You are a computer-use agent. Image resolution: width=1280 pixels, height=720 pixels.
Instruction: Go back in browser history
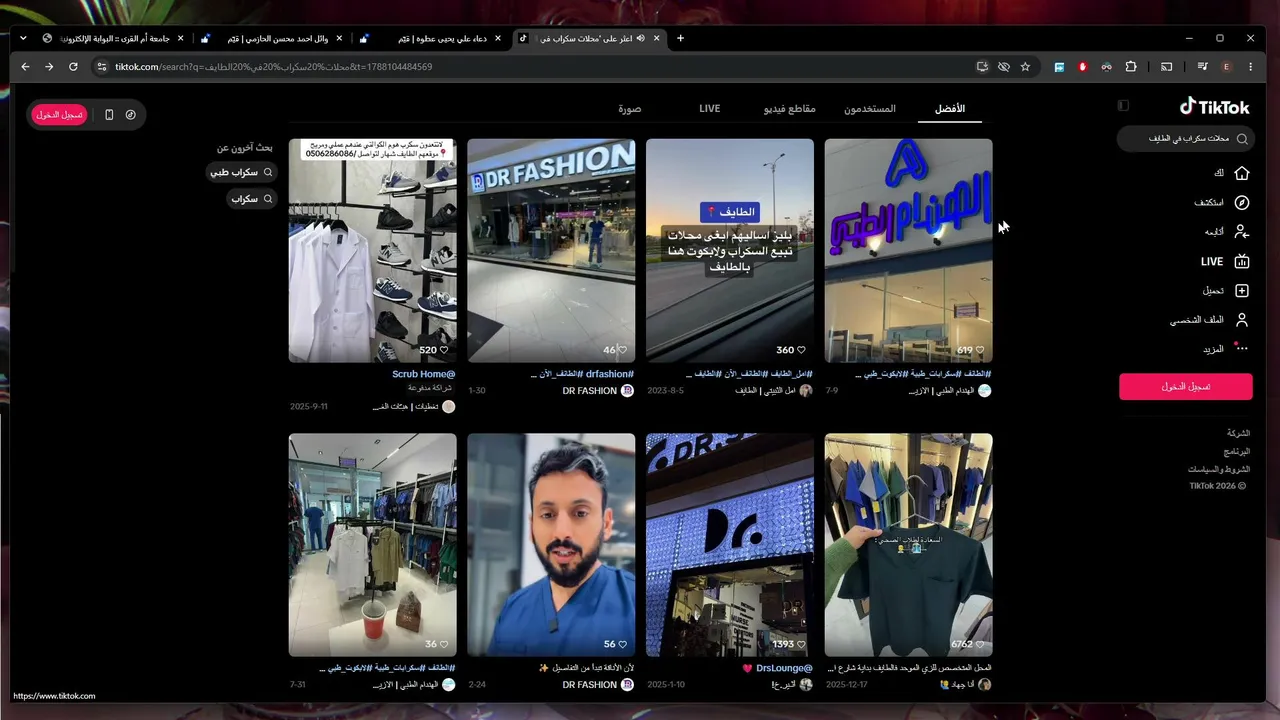[25, 67]
